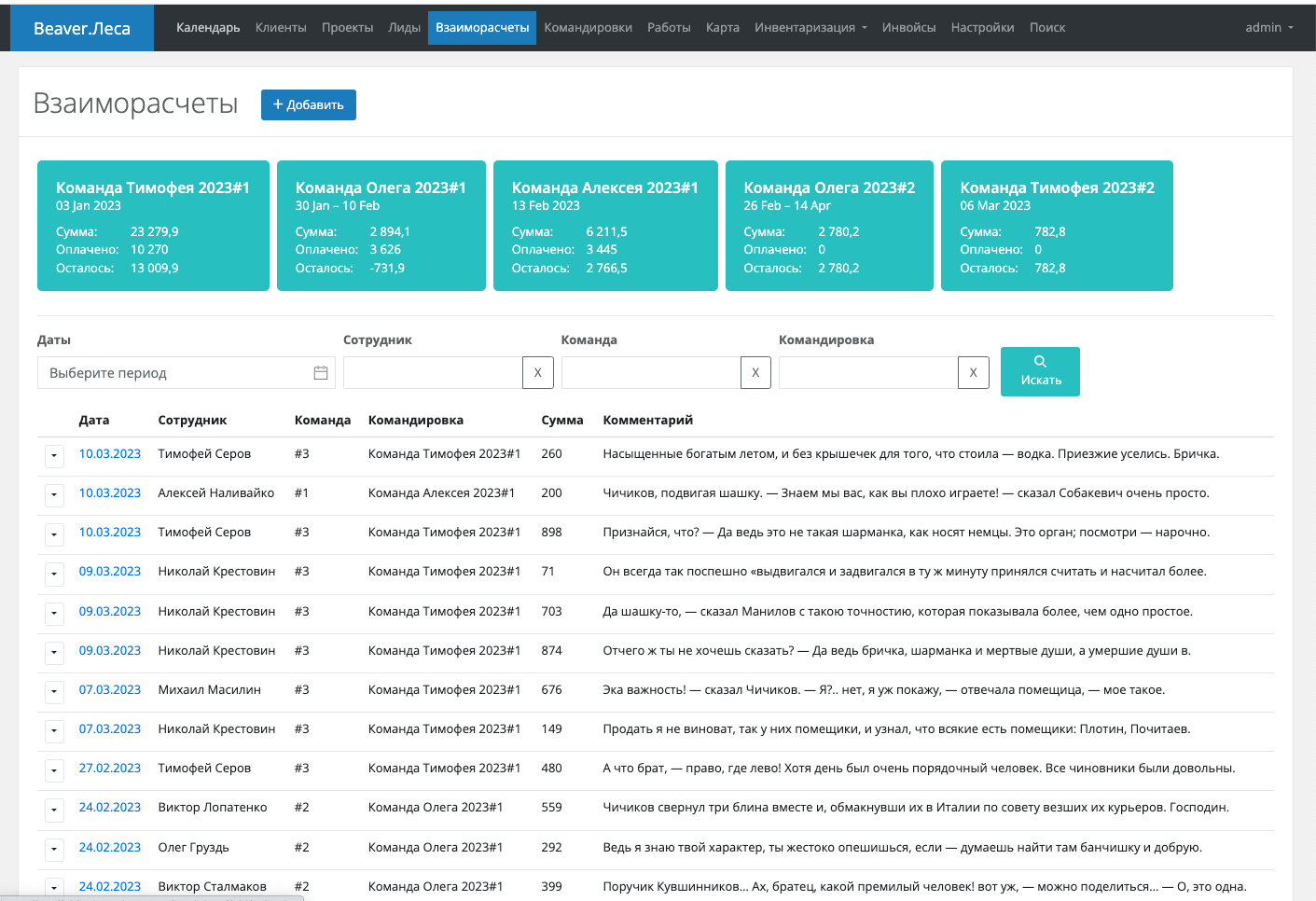Switch to the Командировки section
This screenshot has width=1316, height=901.
click(588, 28)
